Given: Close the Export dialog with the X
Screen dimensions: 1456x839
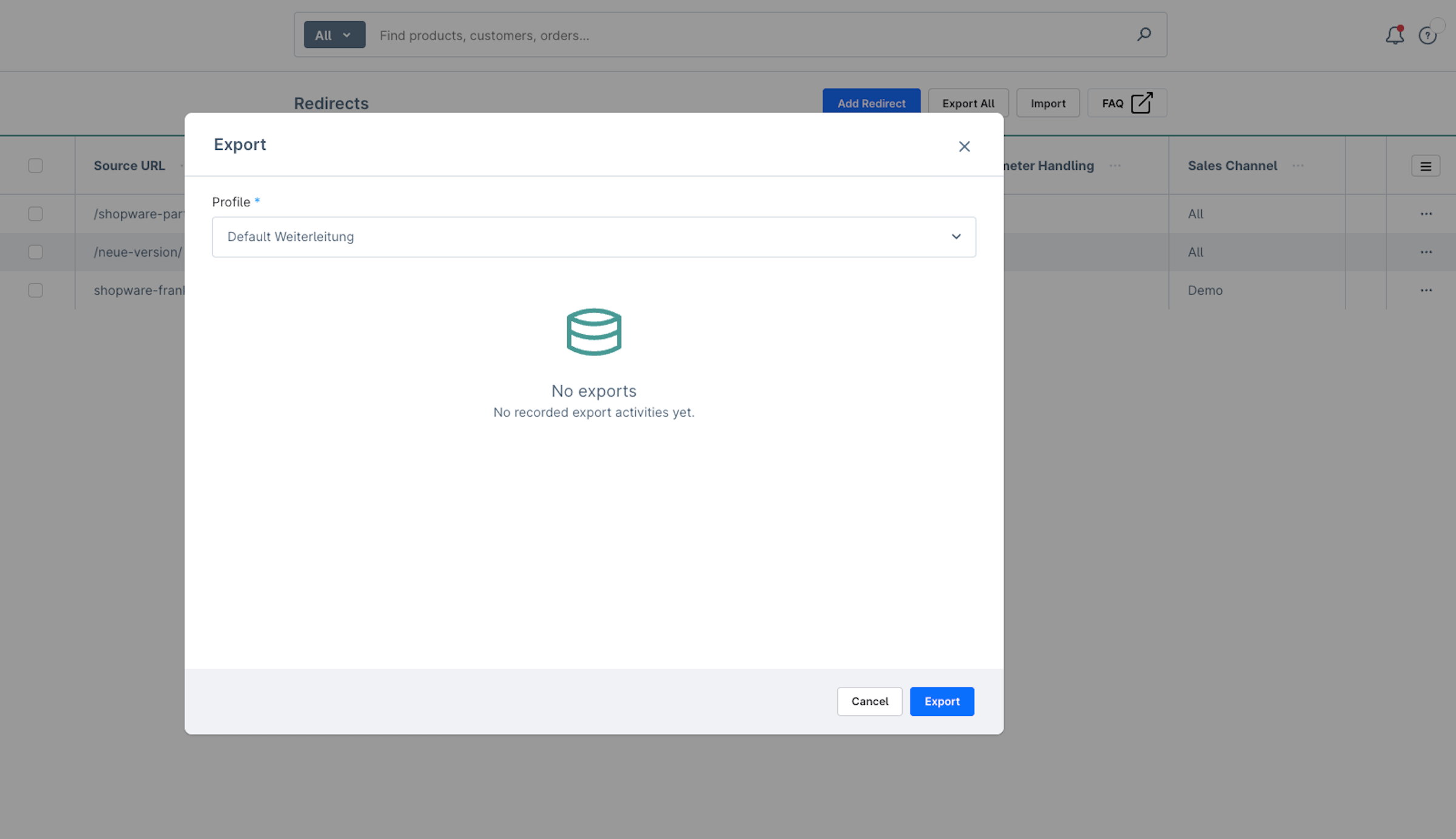Looking at the screenshot, I should point(964,146).
